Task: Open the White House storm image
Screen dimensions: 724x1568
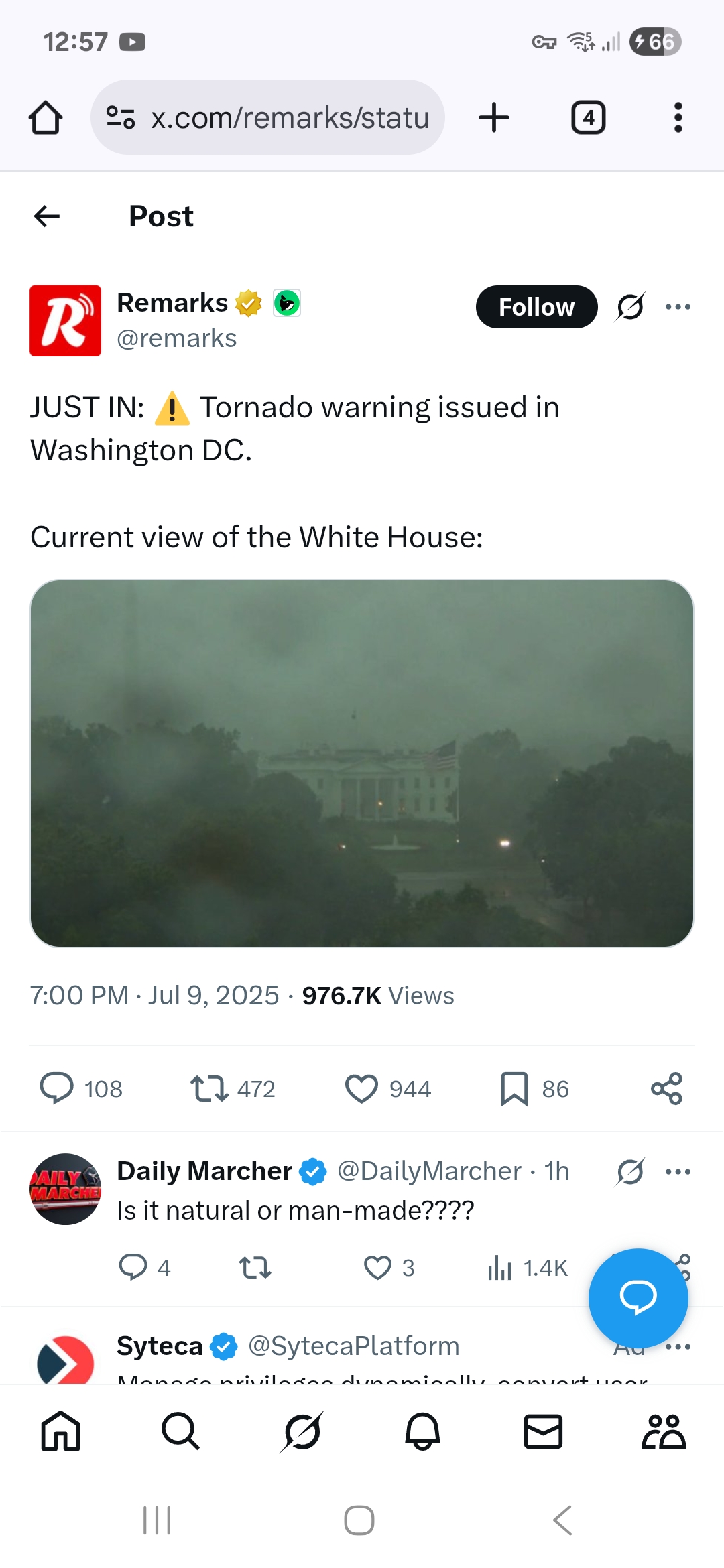Action: tap(362, 763)
